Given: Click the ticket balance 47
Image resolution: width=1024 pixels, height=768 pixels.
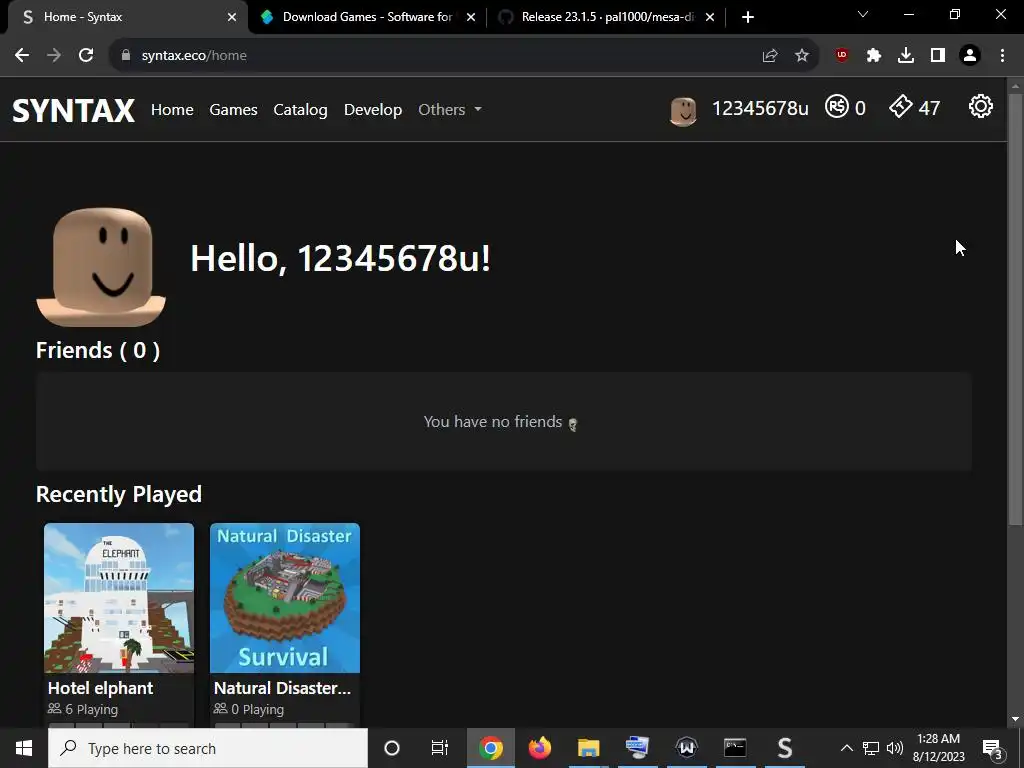Looking at the screenshot, I should click(x=929, y=108).
